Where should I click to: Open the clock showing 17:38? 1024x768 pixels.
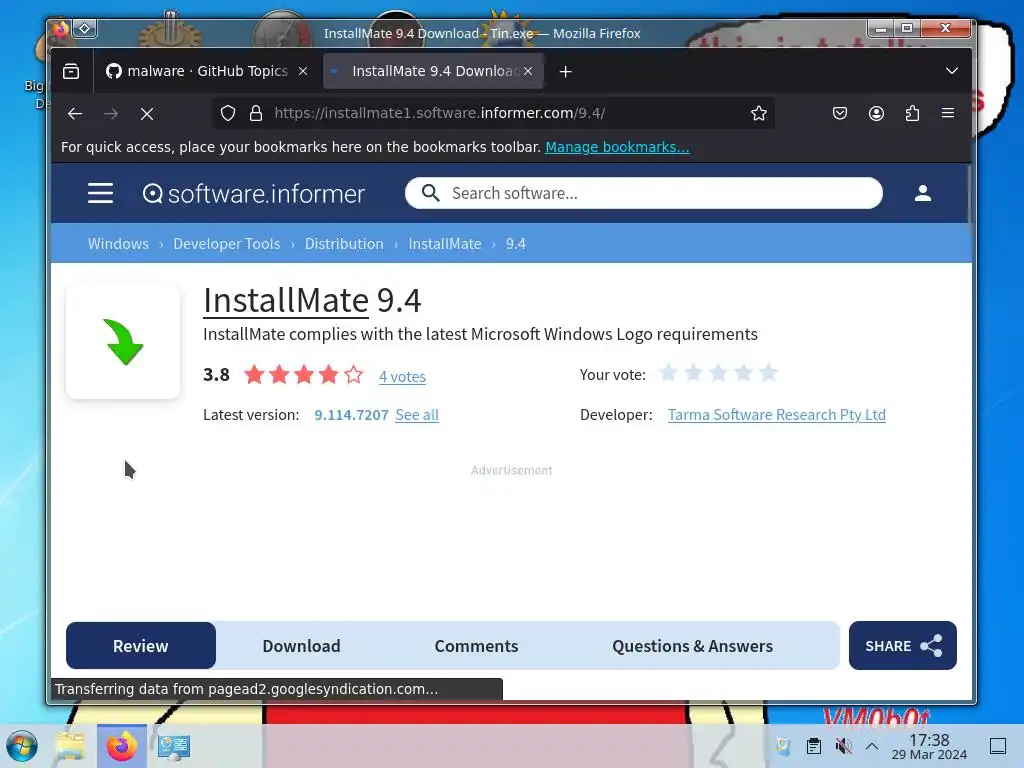(x=929, y=746)
